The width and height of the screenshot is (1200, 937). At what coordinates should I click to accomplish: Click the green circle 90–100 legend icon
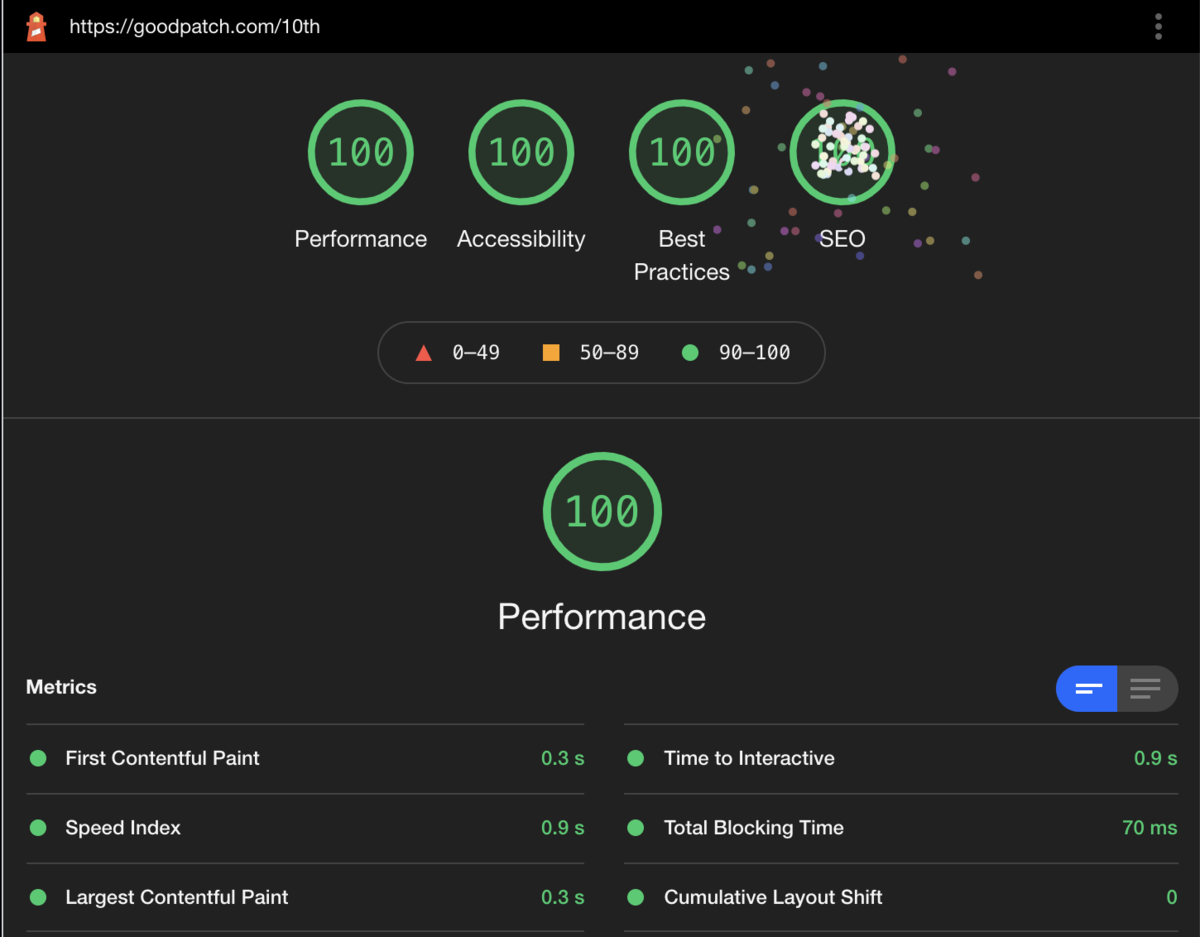pyautogui.click(x=689, y=352)
